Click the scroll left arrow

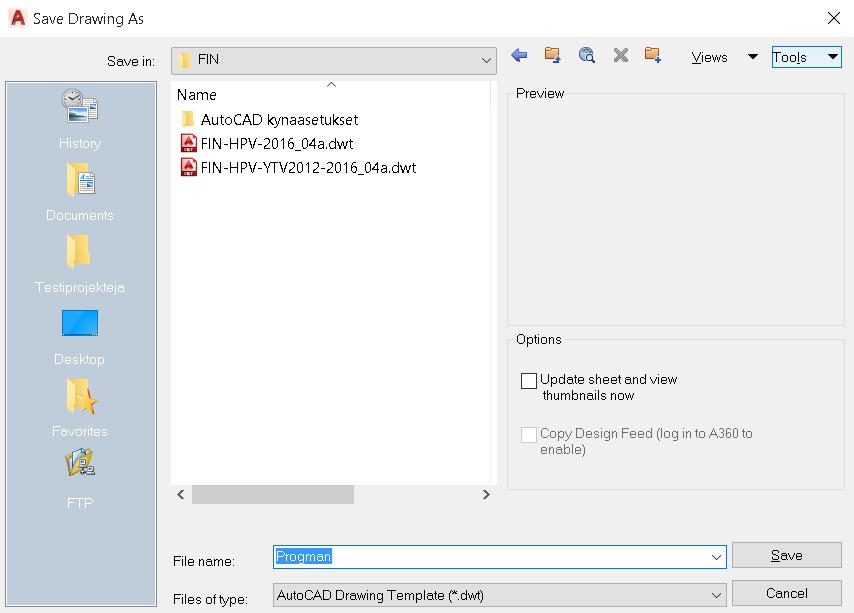click(181, 494)
